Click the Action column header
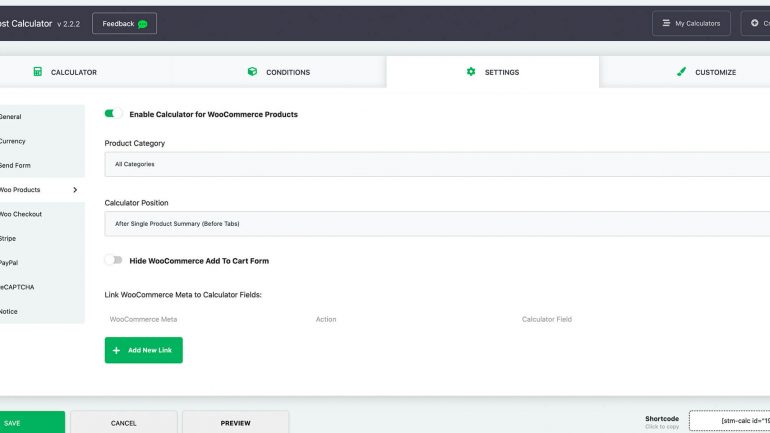The image size is (770, 433). click(326, 319)
